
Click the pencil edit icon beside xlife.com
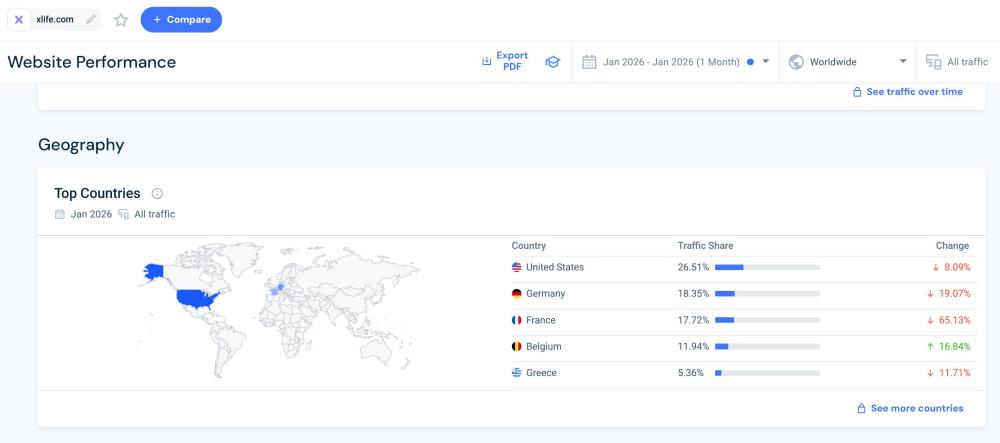coord(92,19)
